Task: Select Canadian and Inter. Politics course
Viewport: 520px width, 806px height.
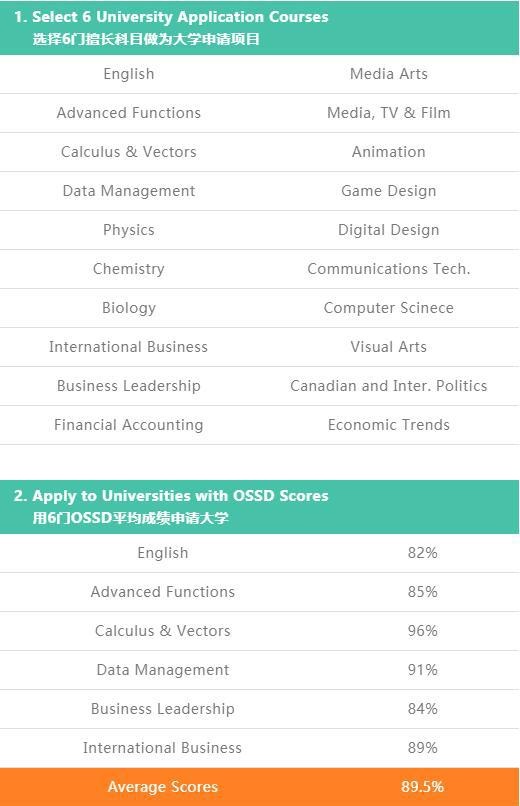Action: pos(388,387)
